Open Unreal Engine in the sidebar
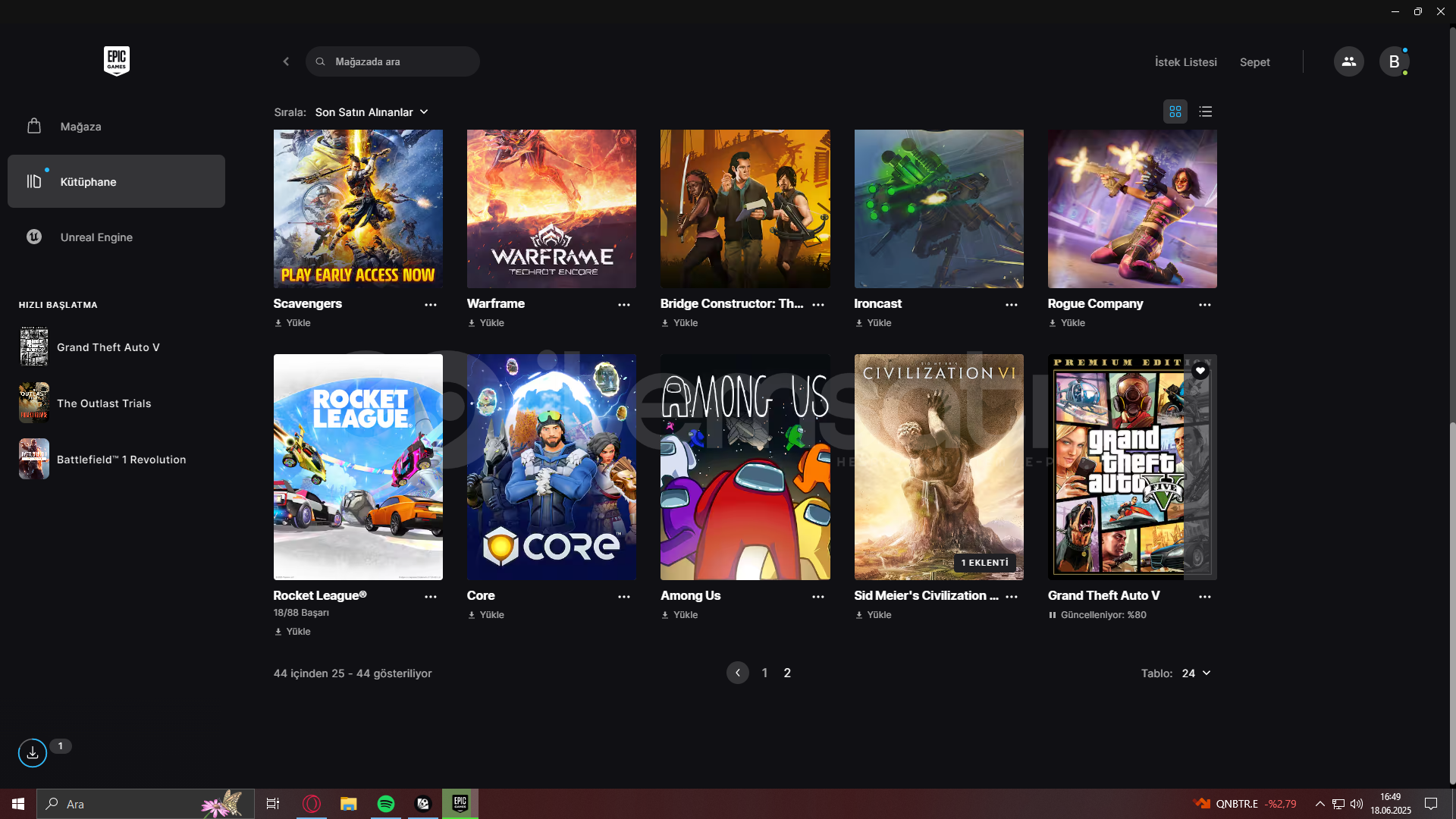The height and width of the screenshot is (819, 1456). 116,237
